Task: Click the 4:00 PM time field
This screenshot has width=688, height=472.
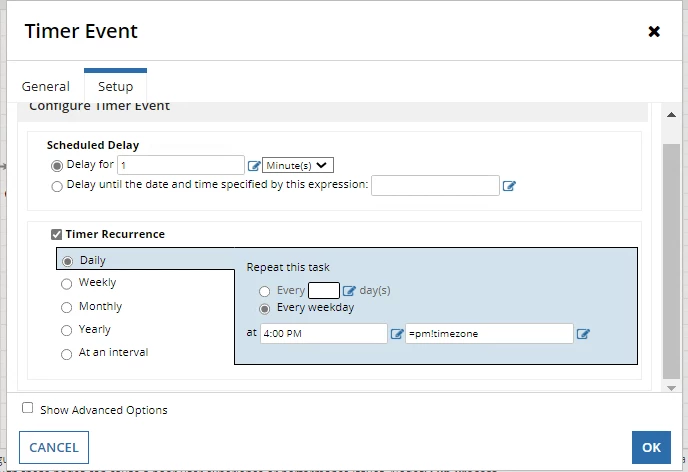Action: click(324, 334)
